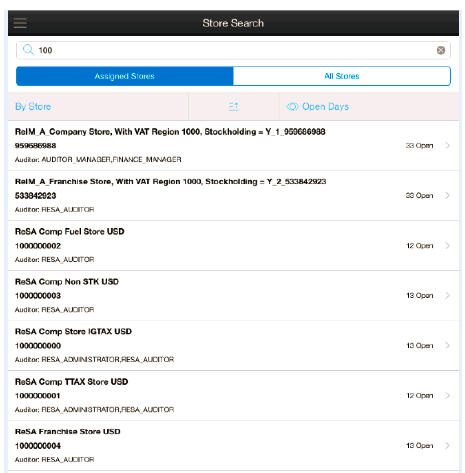Clear the search field with the X icon

point(441,50)
